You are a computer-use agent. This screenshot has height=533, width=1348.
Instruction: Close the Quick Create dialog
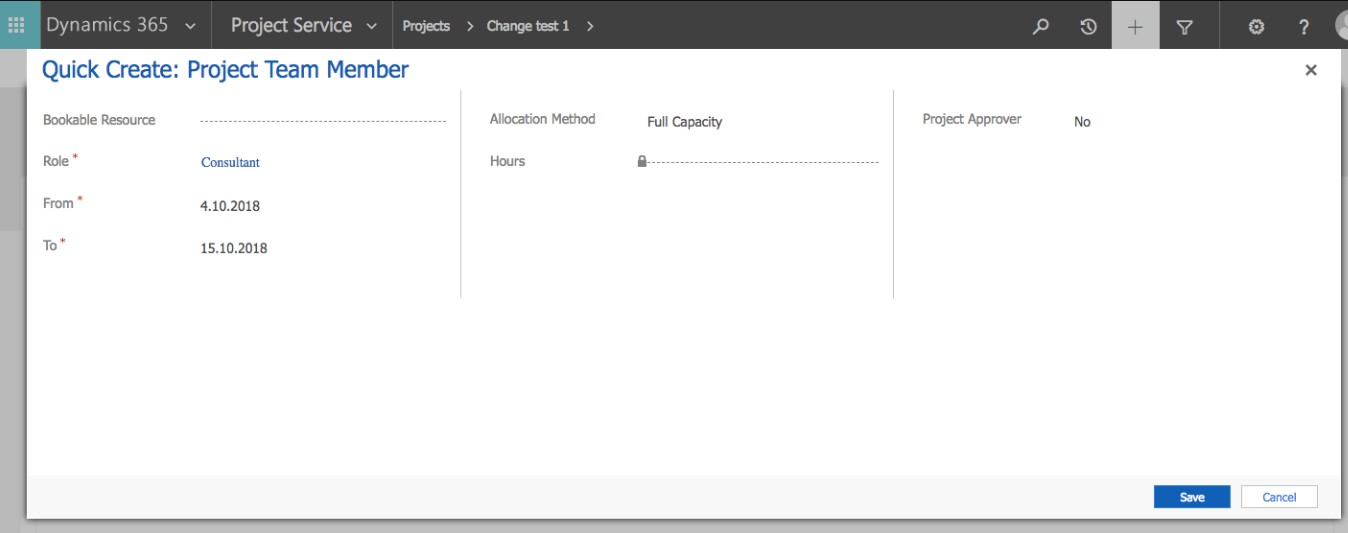click(1311, 70)
